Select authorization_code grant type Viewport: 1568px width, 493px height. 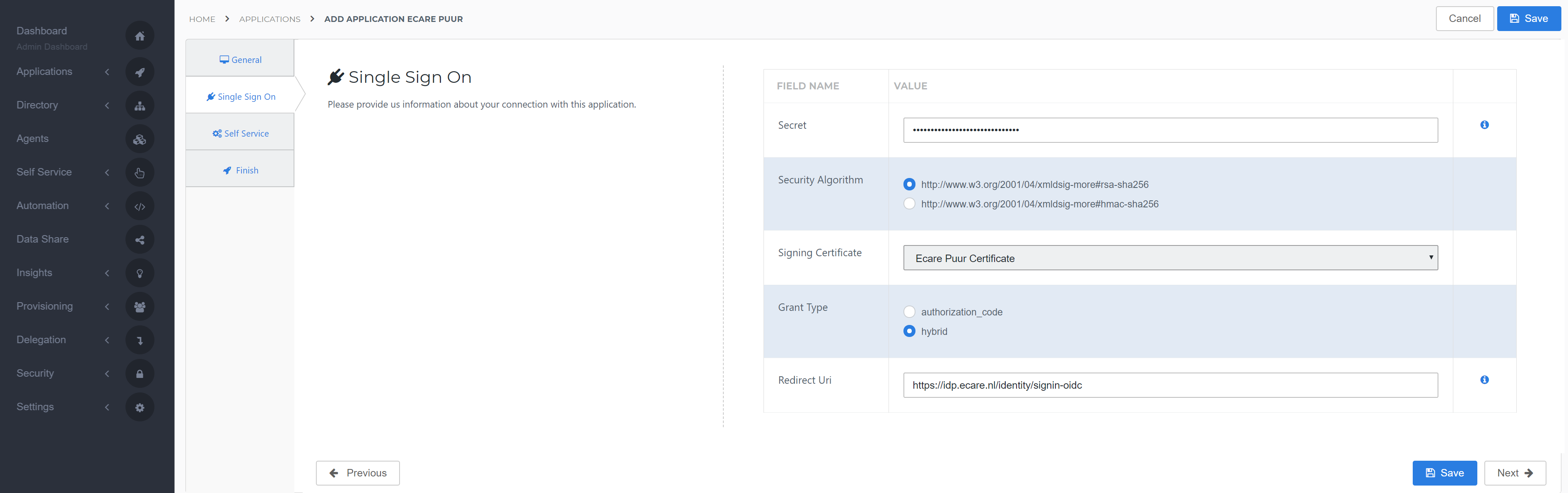click(909, 312)
